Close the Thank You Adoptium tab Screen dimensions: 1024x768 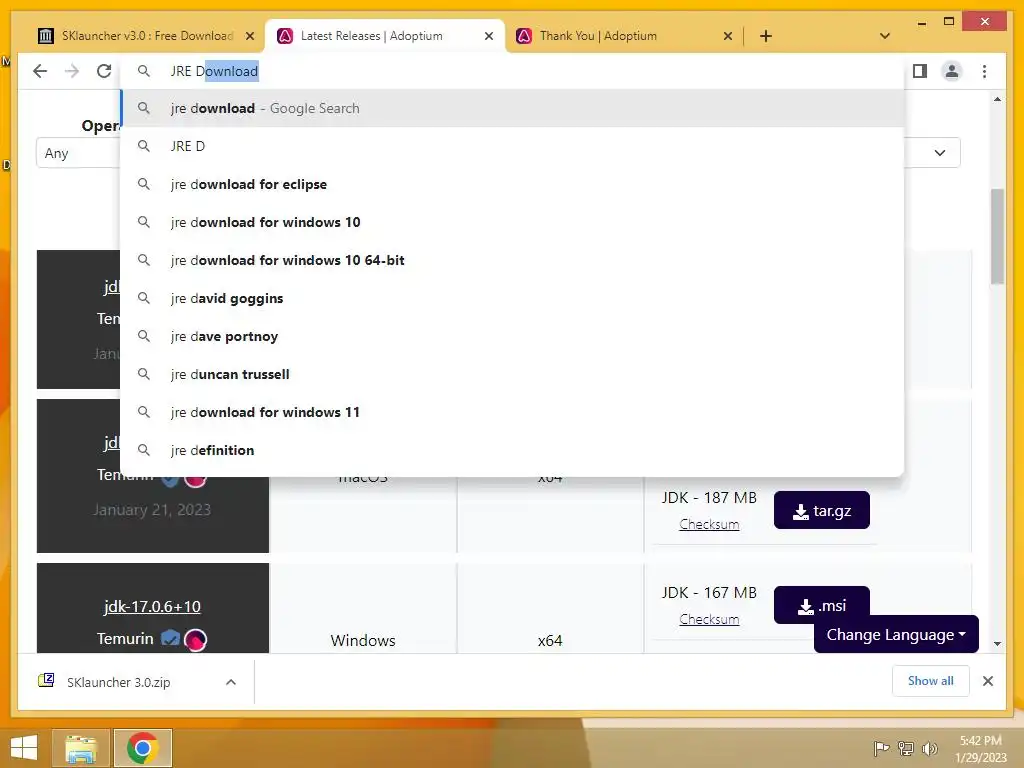tap(728, 37)
